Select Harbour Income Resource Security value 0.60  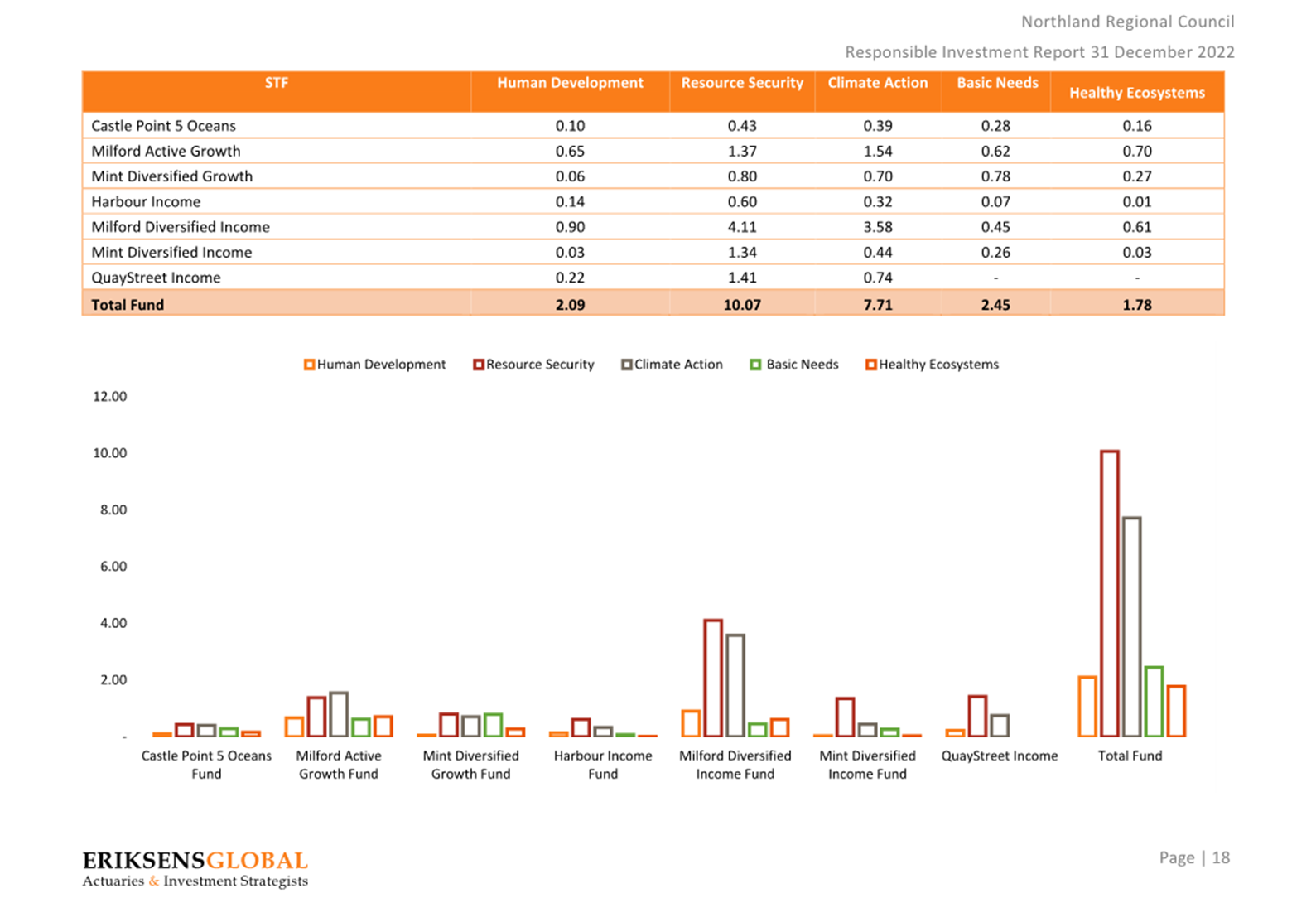click(x=742, y=202)
